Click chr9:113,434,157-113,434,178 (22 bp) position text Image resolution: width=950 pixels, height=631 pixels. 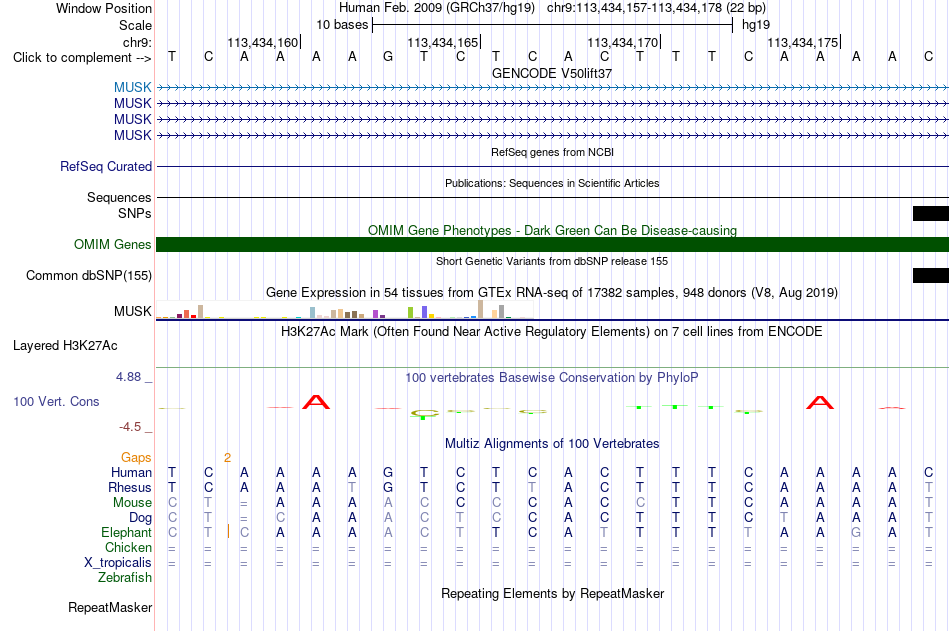tap(656, 8)
